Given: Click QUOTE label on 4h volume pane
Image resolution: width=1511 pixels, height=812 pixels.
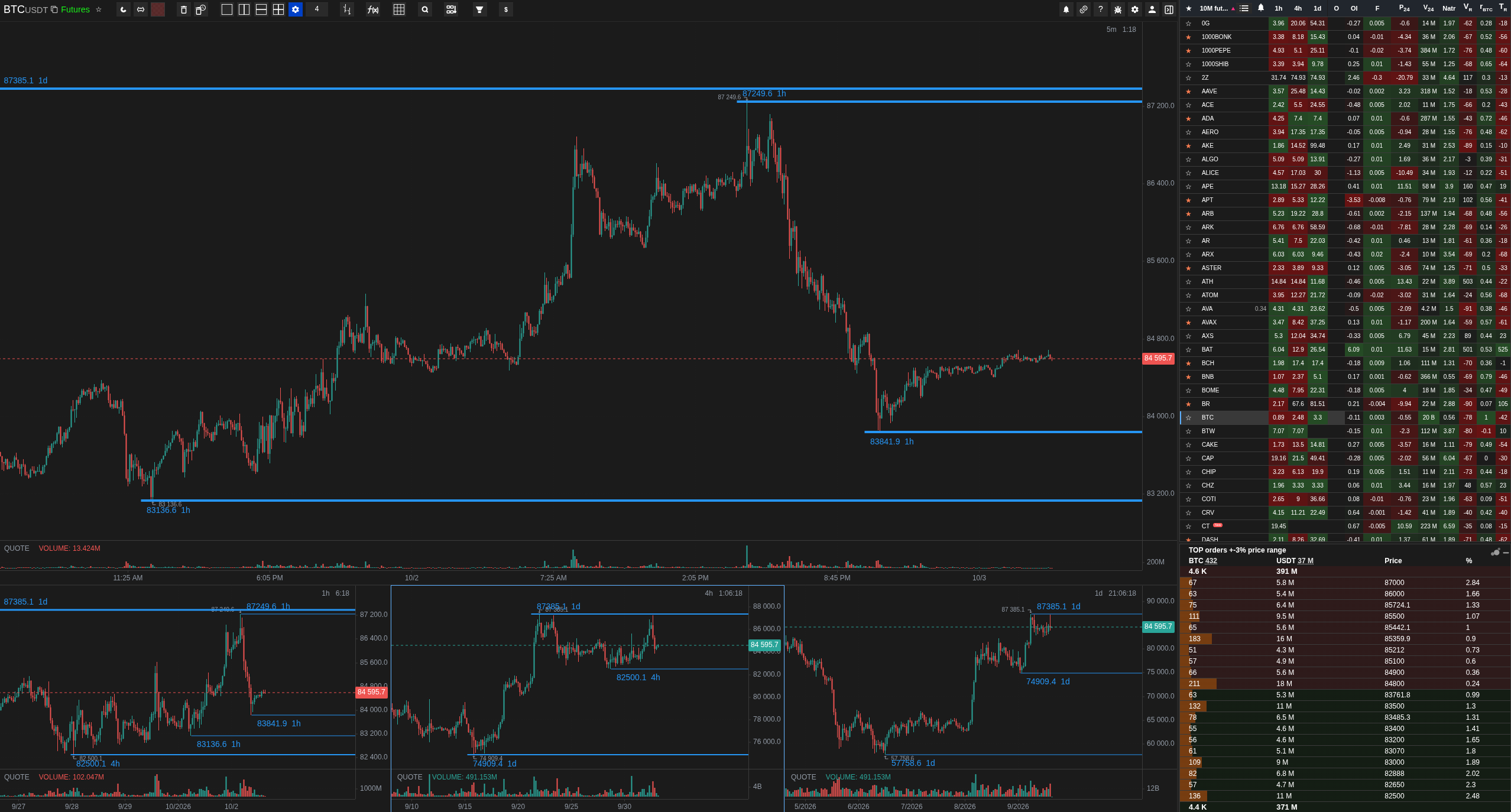Looking at the screenshot, I should (x=410, y=777).
